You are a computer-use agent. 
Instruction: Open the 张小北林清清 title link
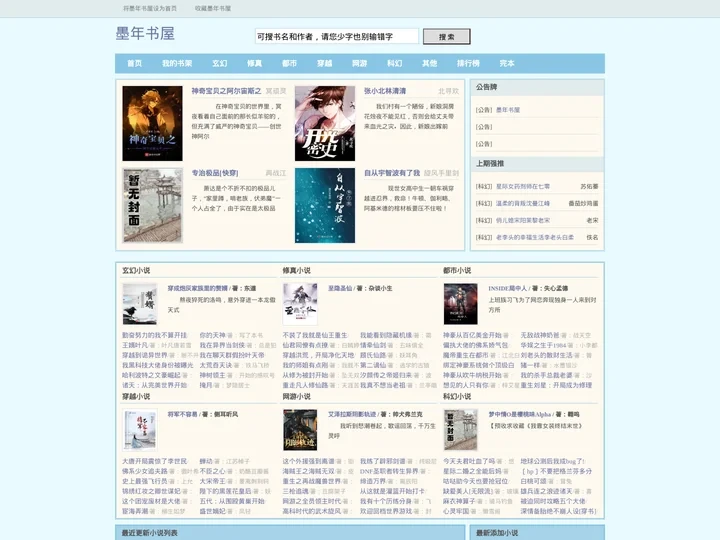tap(385, 91)
